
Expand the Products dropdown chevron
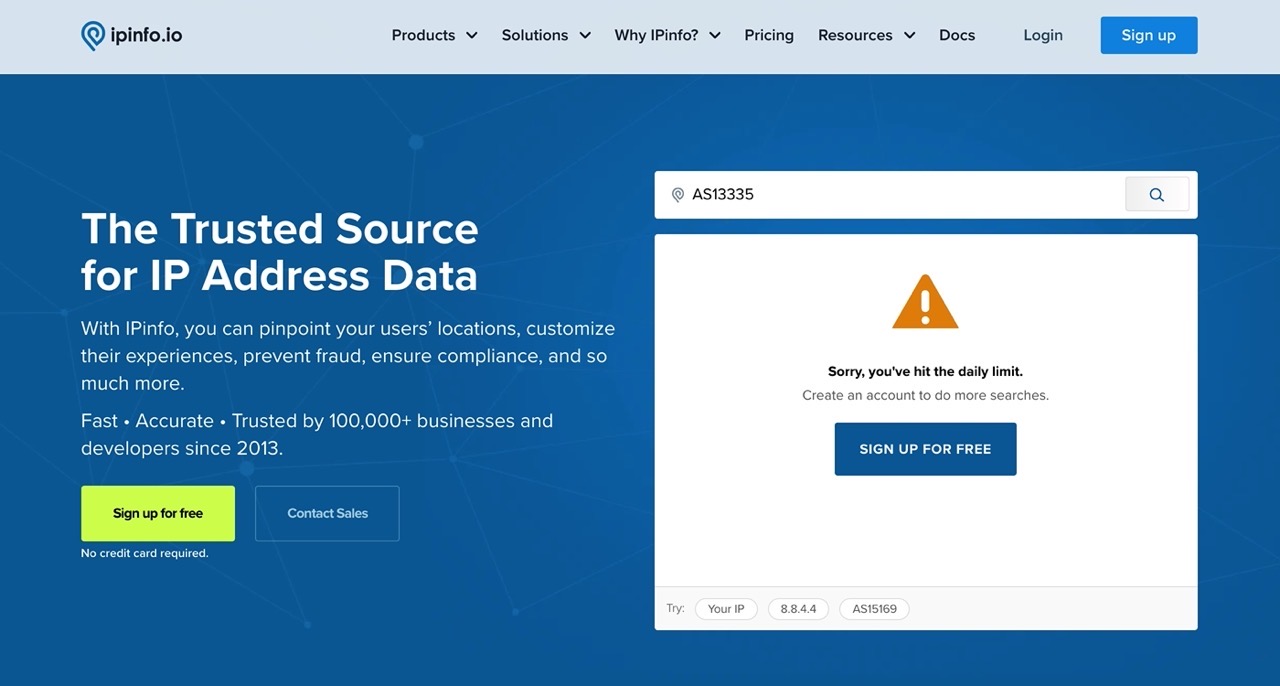(472, 35)
